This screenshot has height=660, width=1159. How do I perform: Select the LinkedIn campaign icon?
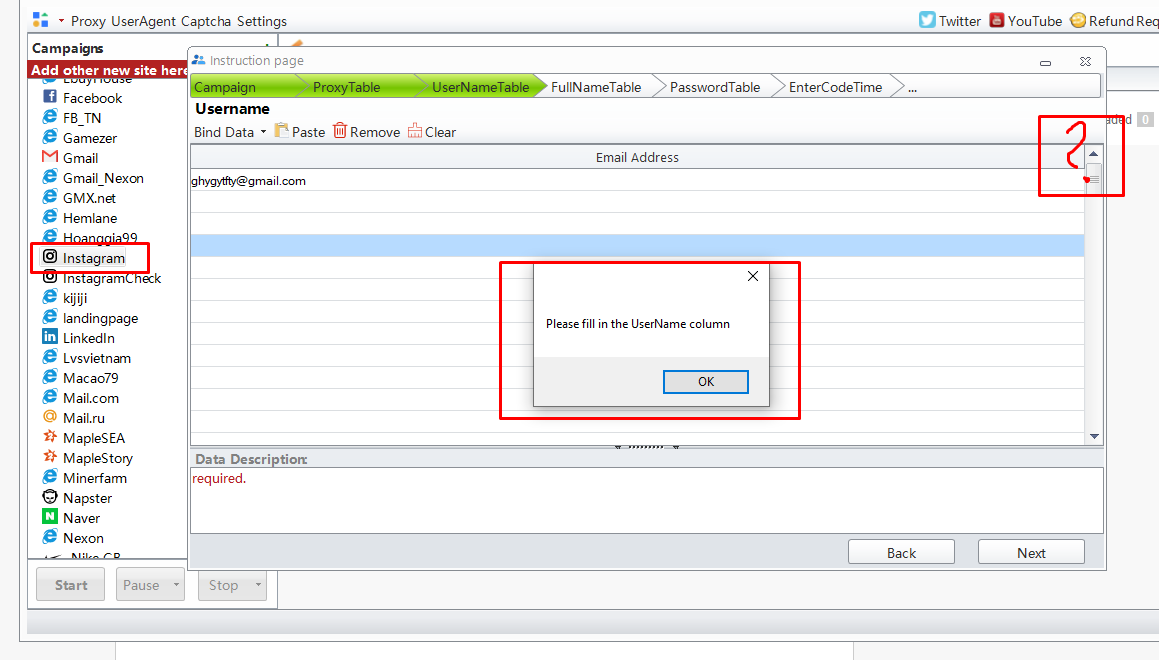click(x=50, y=338)
